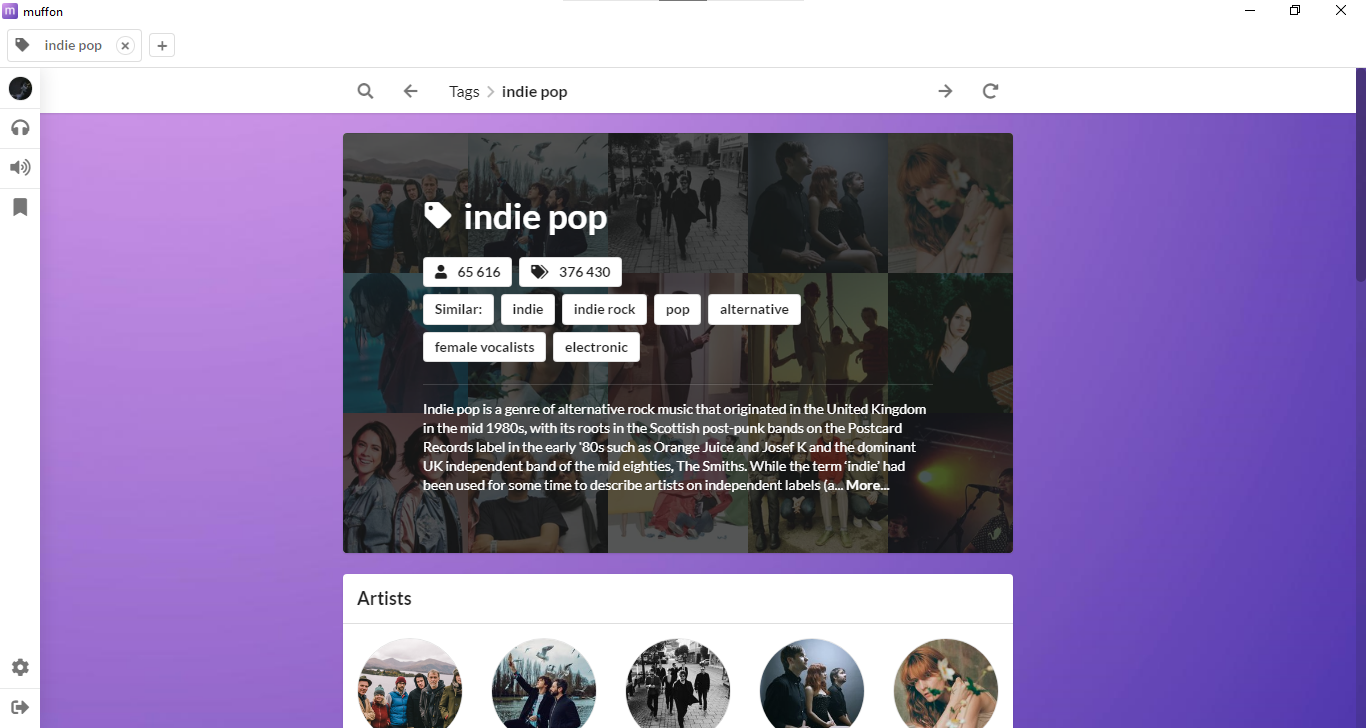The width and height of the screenshot is (1366, 728).
Task: Click the first artist thumbnail under Artists
Action: tap(410, 683)
